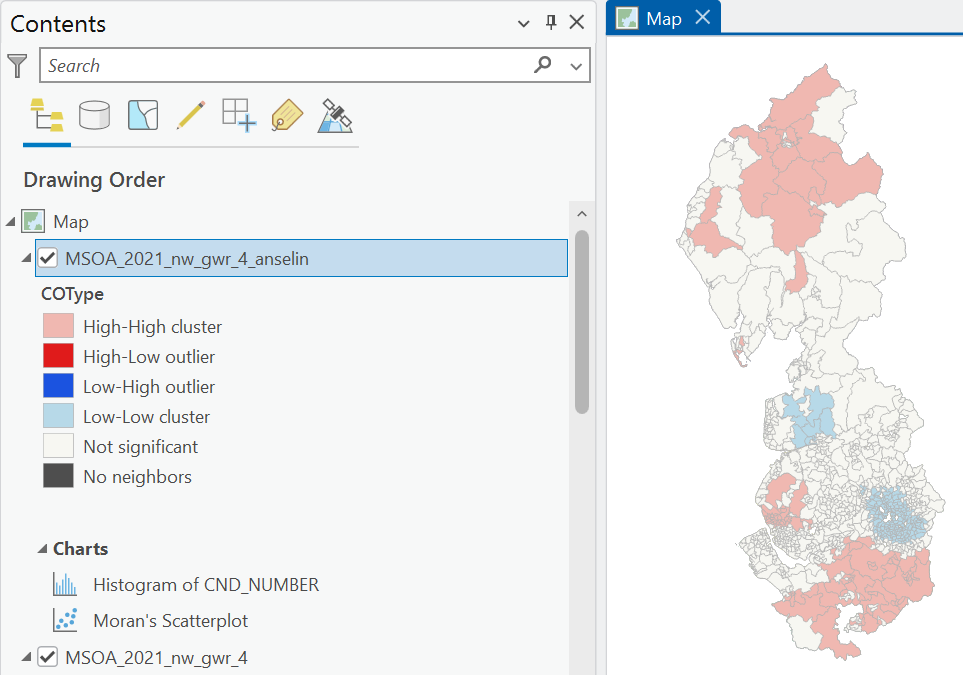Click the filter funnel icon
The height and width of the screenshot is (675, 963).
17,66
